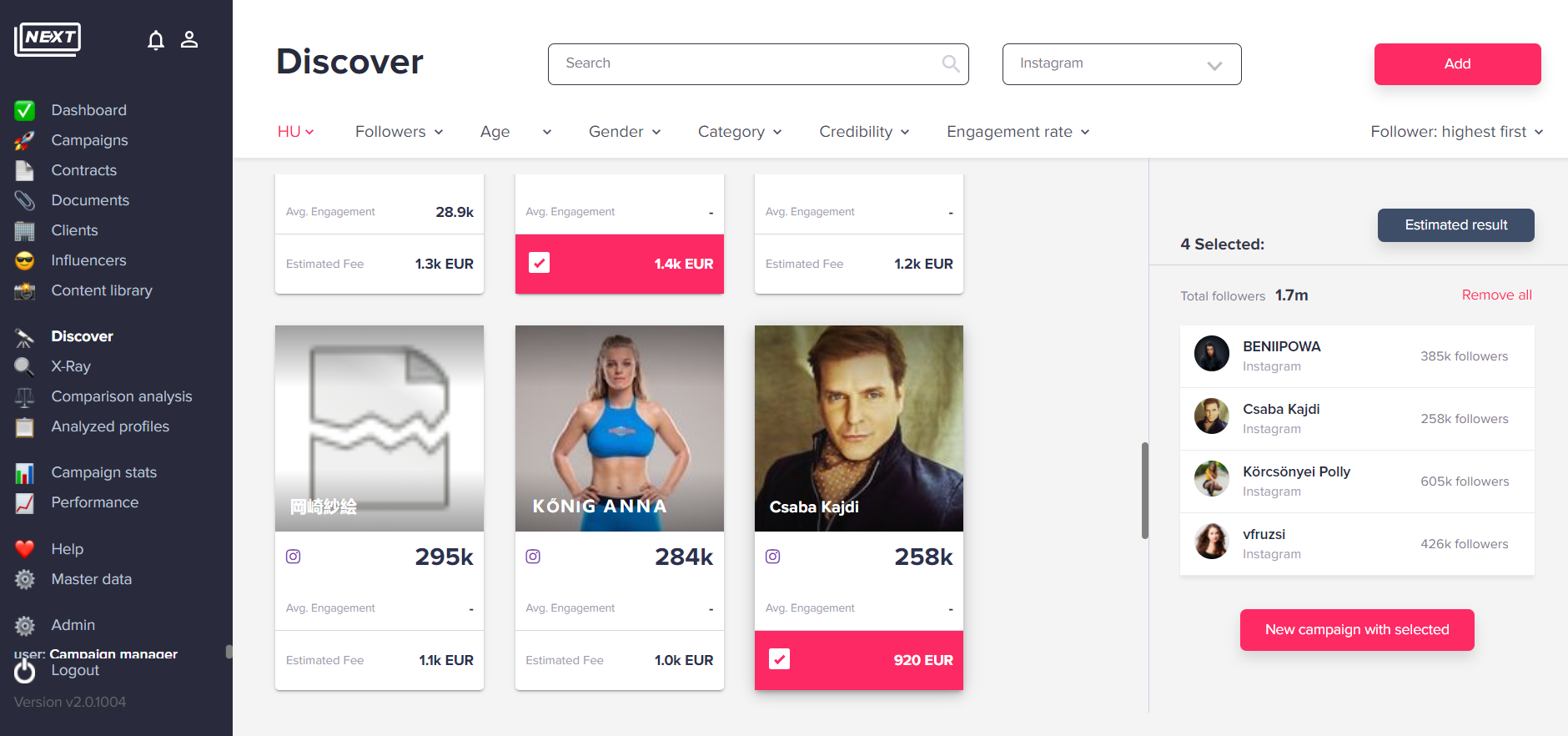1568x736 pixels.
Task: Open the user profile icon
Action: (x=189, y=39)
